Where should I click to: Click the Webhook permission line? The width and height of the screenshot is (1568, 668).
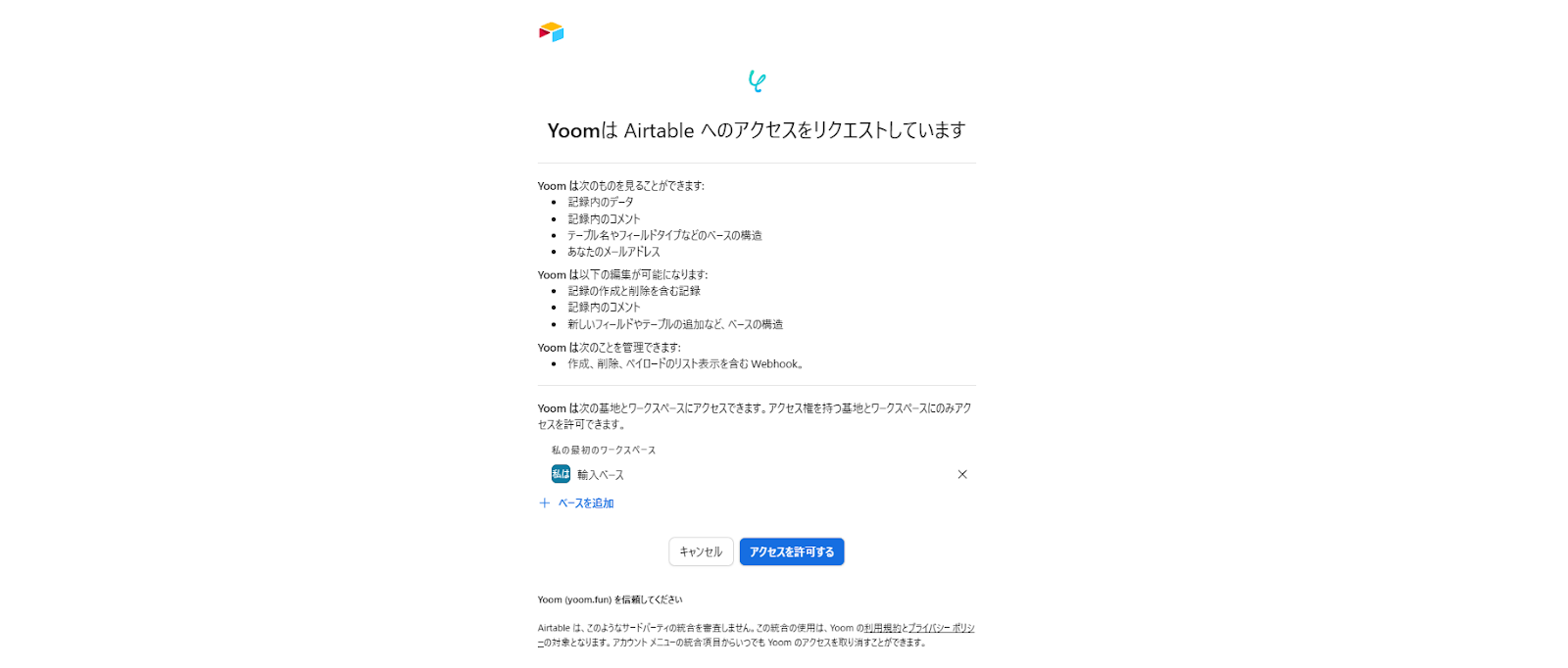click(685, 363)
